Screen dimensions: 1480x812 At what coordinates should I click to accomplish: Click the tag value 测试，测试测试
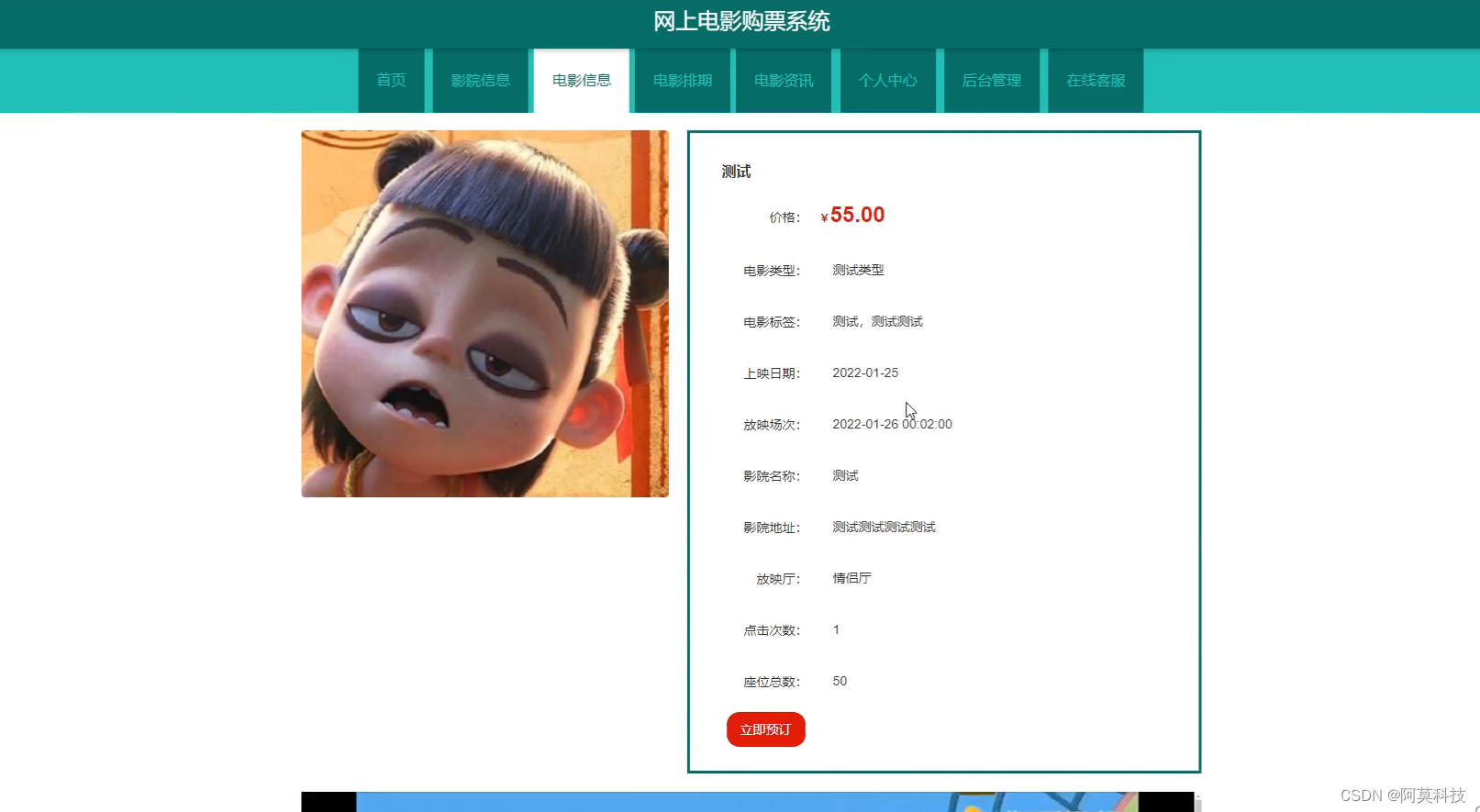(877, 321)
